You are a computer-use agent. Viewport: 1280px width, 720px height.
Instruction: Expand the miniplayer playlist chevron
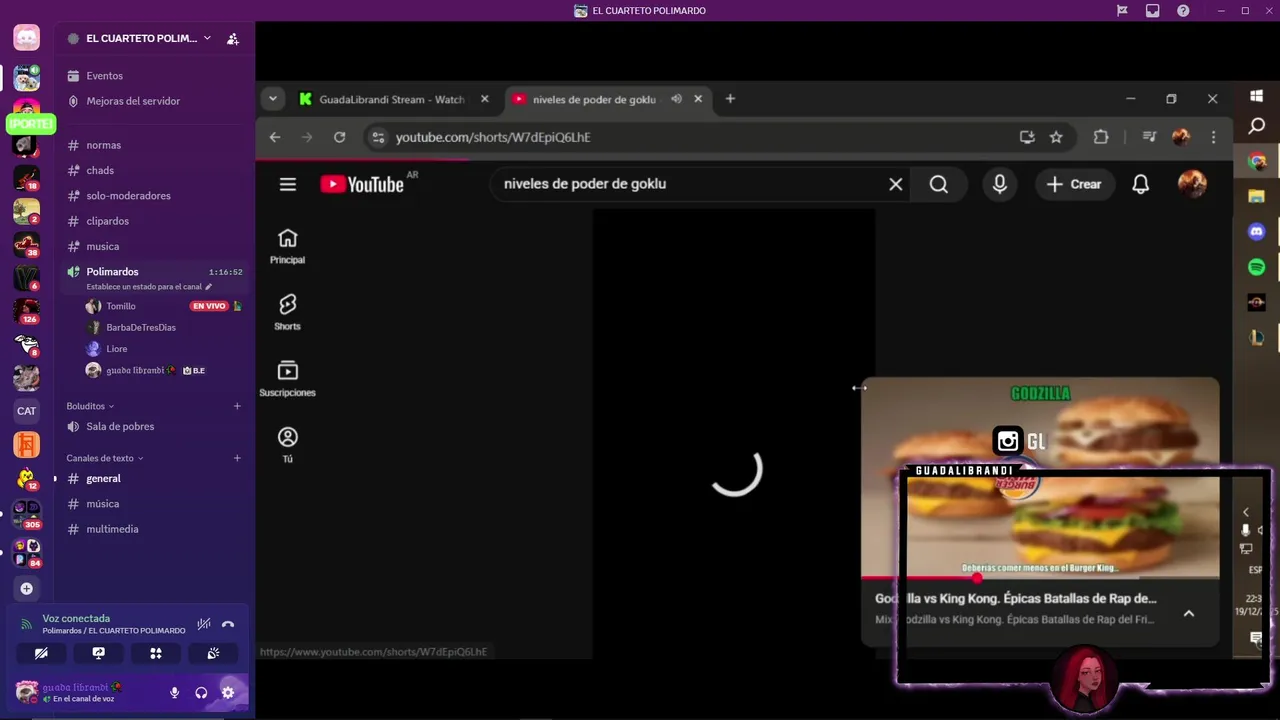1189,613
